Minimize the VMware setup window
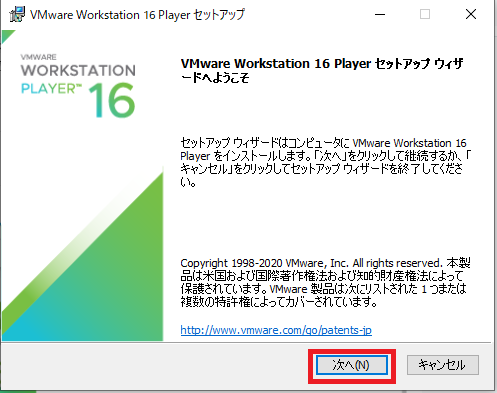The image size is (497, 393). [380, 14]
